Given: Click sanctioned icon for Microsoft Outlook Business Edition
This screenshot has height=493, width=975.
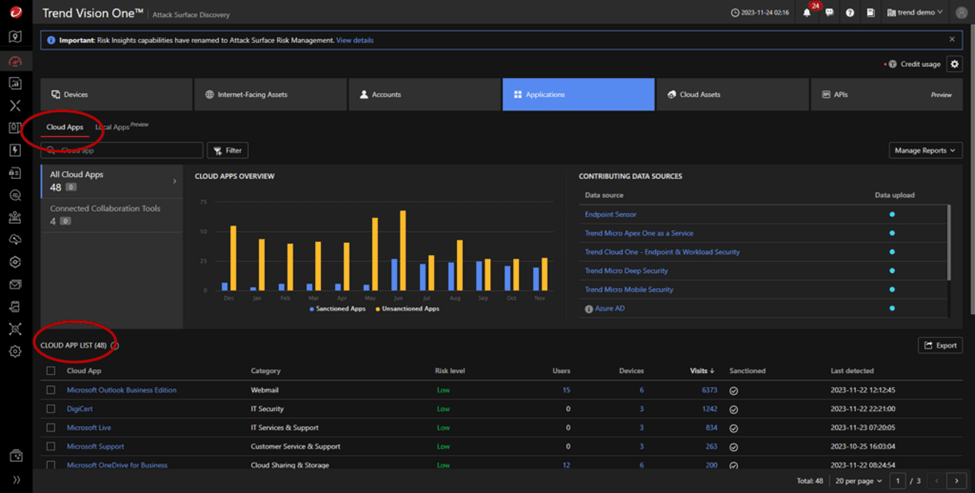Looking at the screenshot, I should click(734, 391).
